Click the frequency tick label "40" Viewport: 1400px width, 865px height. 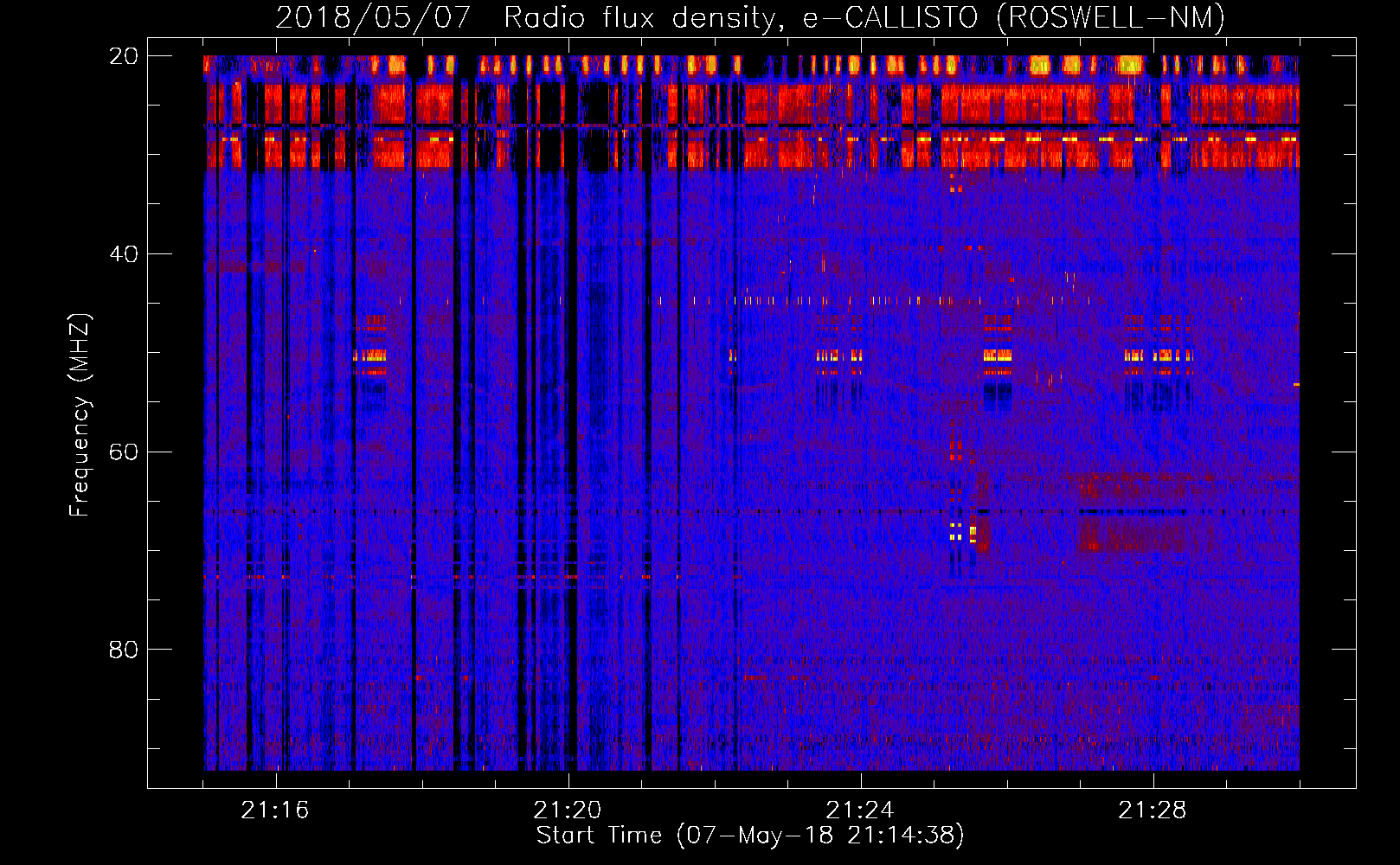pos(124,254)
